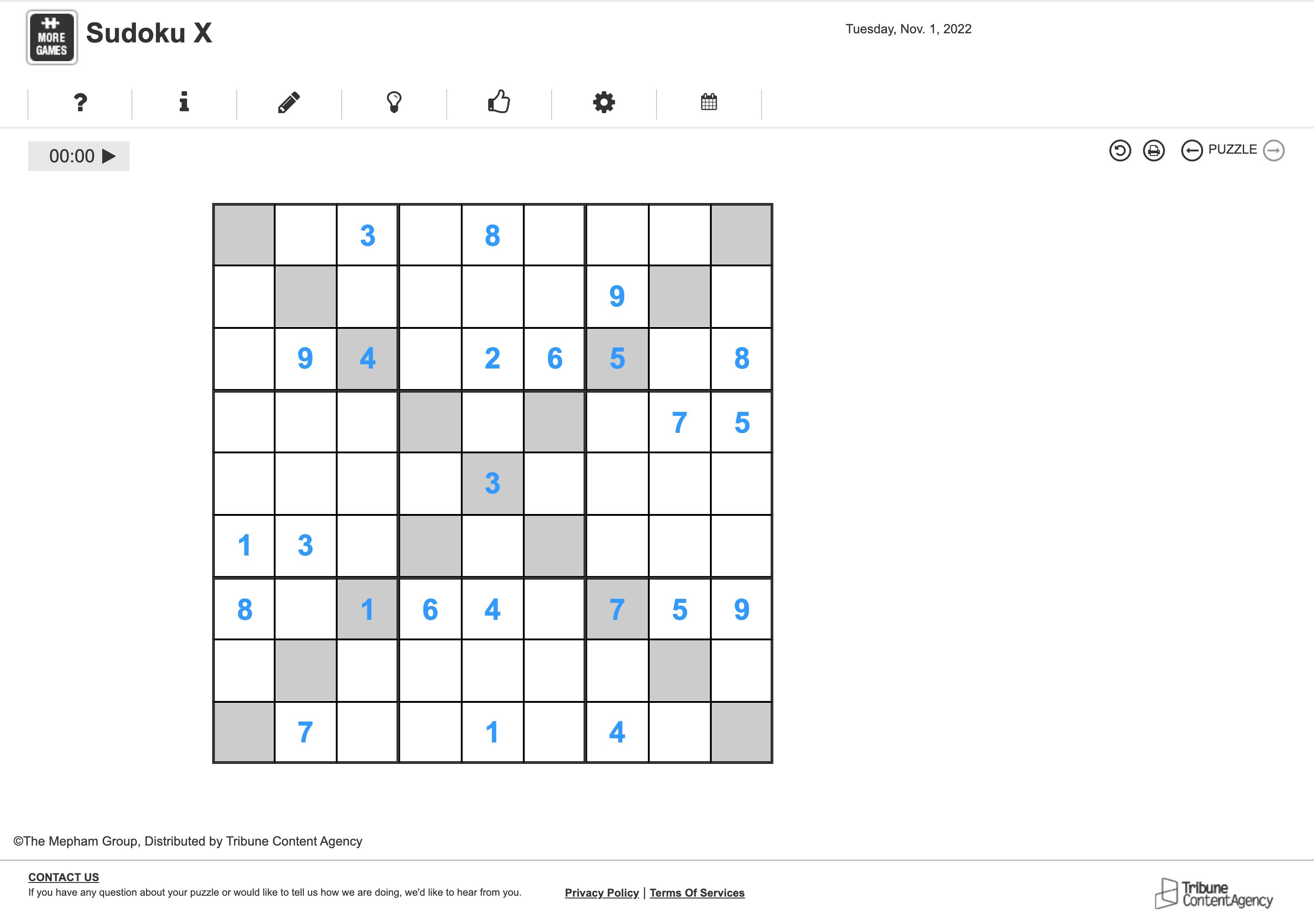This screenshot has width=1314, height=924.
Task: Click the Tribune Content Agency logo
Action: pos(1213,894)
